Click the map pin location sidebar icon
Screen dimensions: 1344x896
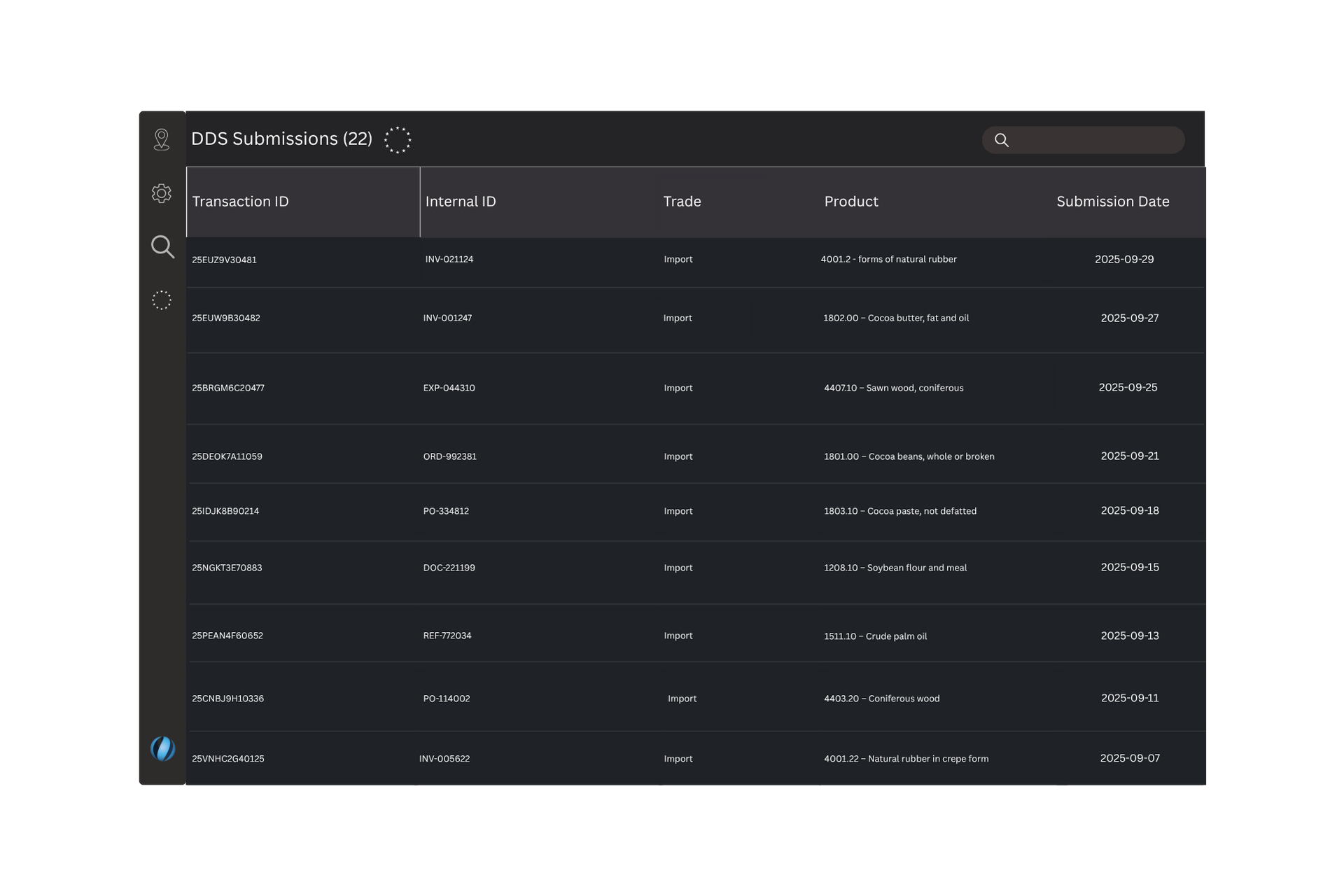coord(162,139)
